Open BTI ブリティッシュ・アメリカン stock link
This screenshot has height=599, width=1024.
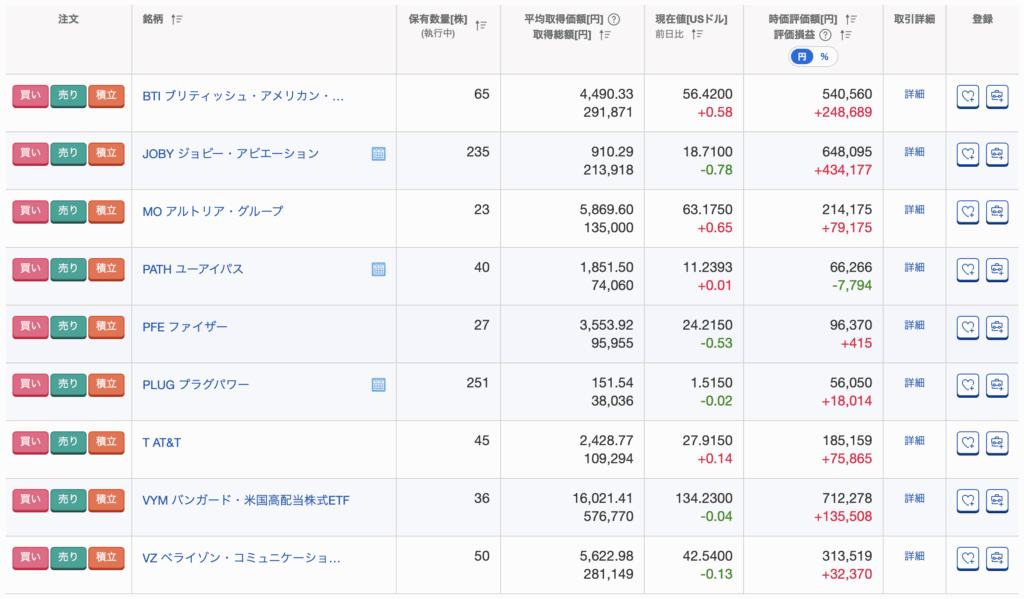click(243, 96)
